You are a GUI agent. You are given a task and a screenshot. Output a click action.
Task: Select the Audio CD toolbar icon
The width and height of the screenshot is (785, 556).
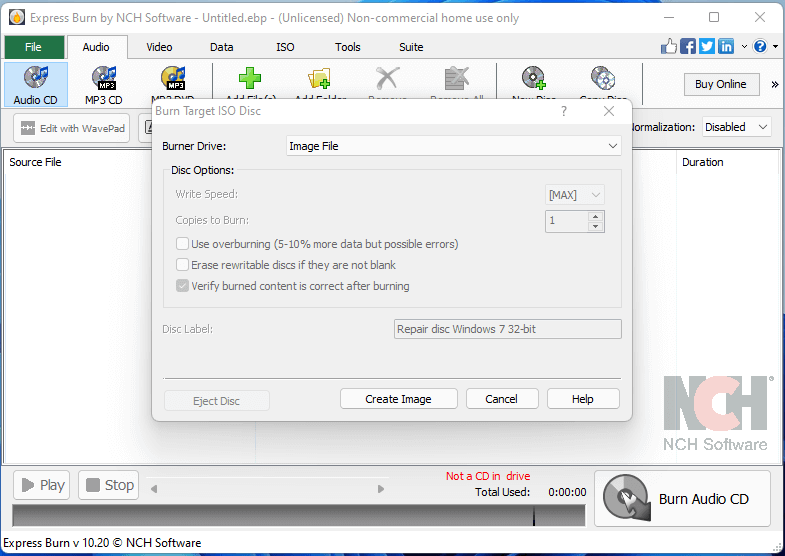click(x=36, y=85)
